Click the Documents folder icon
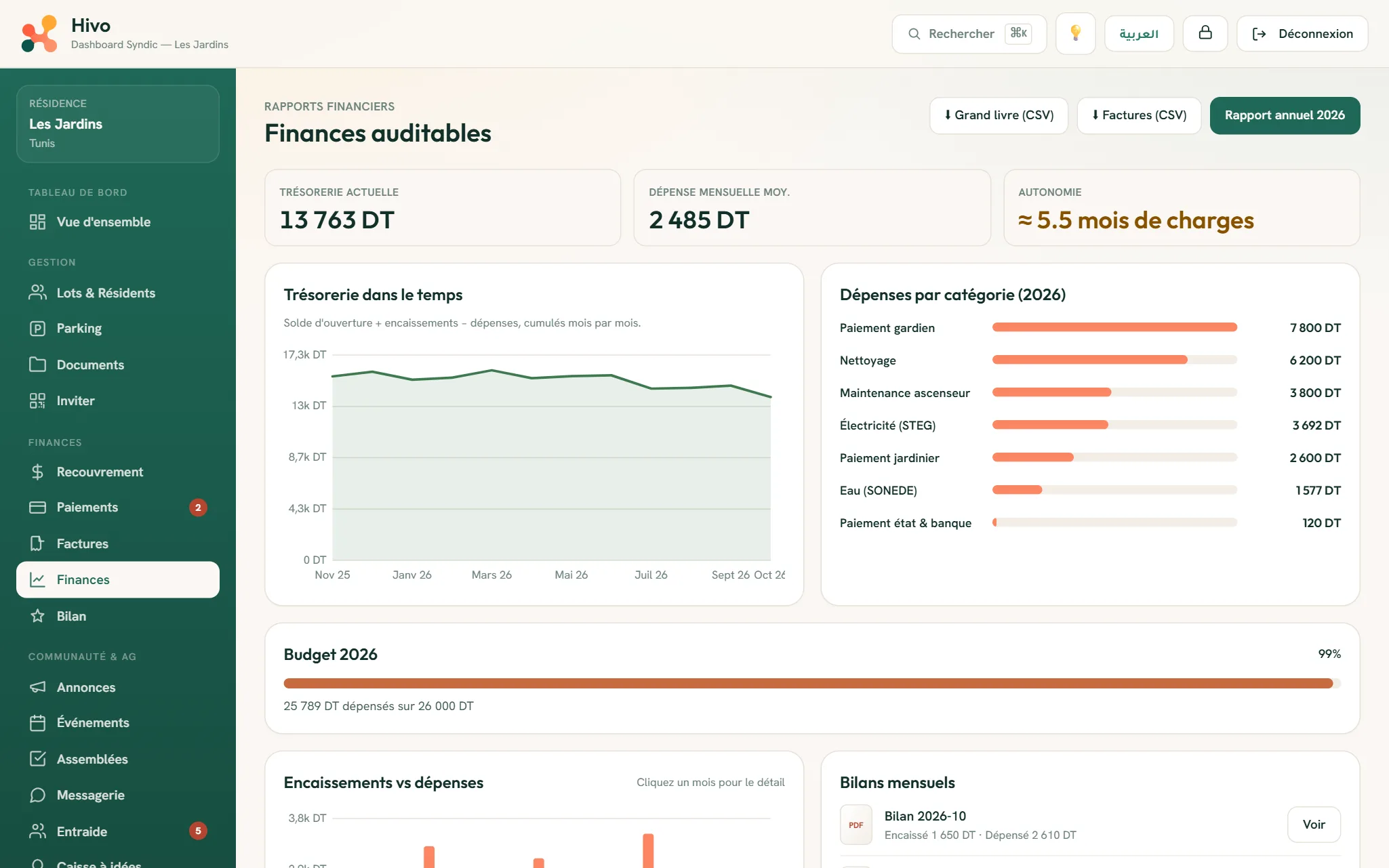Screen dimensions: 1389x868 37,365
